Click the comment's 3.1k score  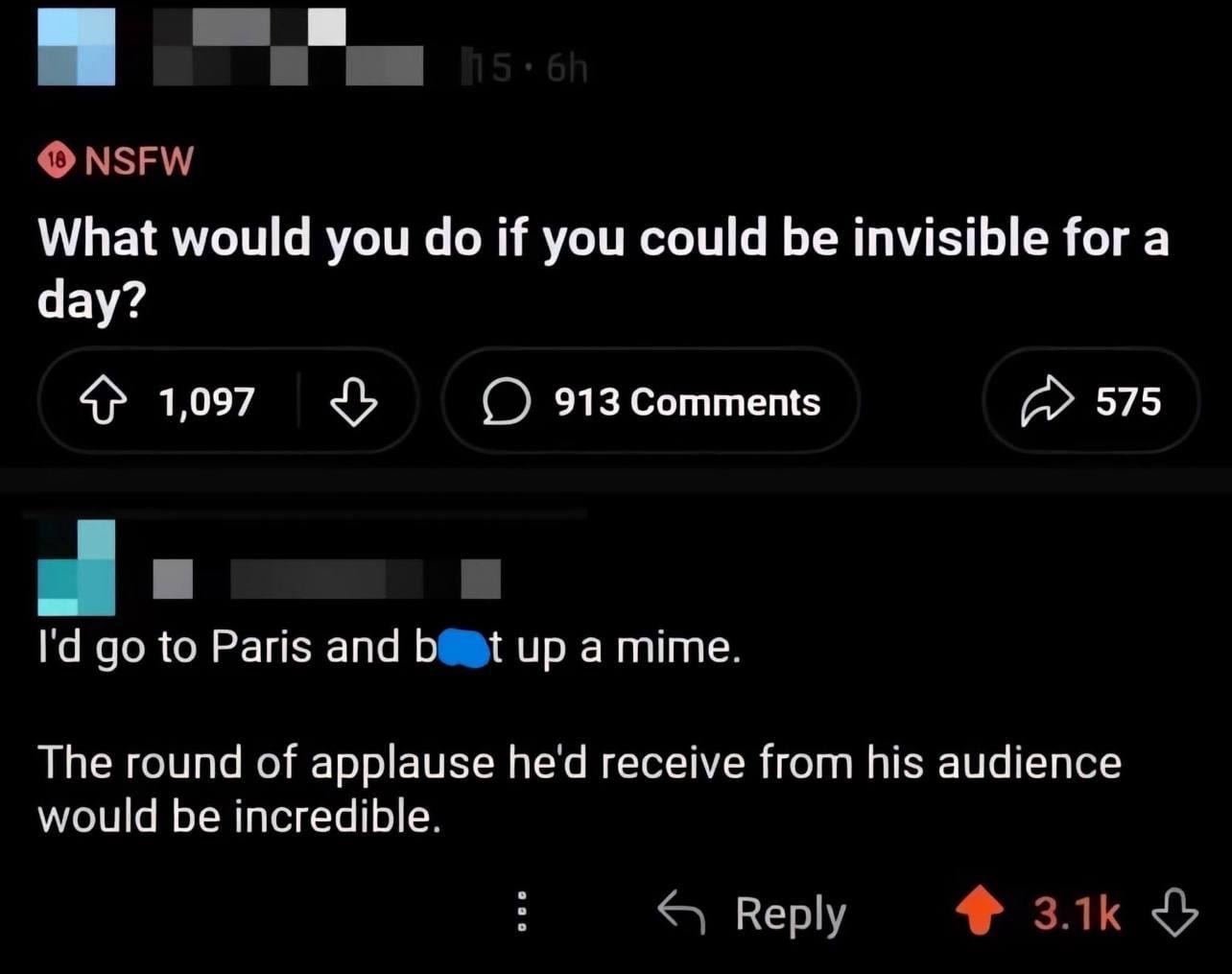coord(1077,913)
